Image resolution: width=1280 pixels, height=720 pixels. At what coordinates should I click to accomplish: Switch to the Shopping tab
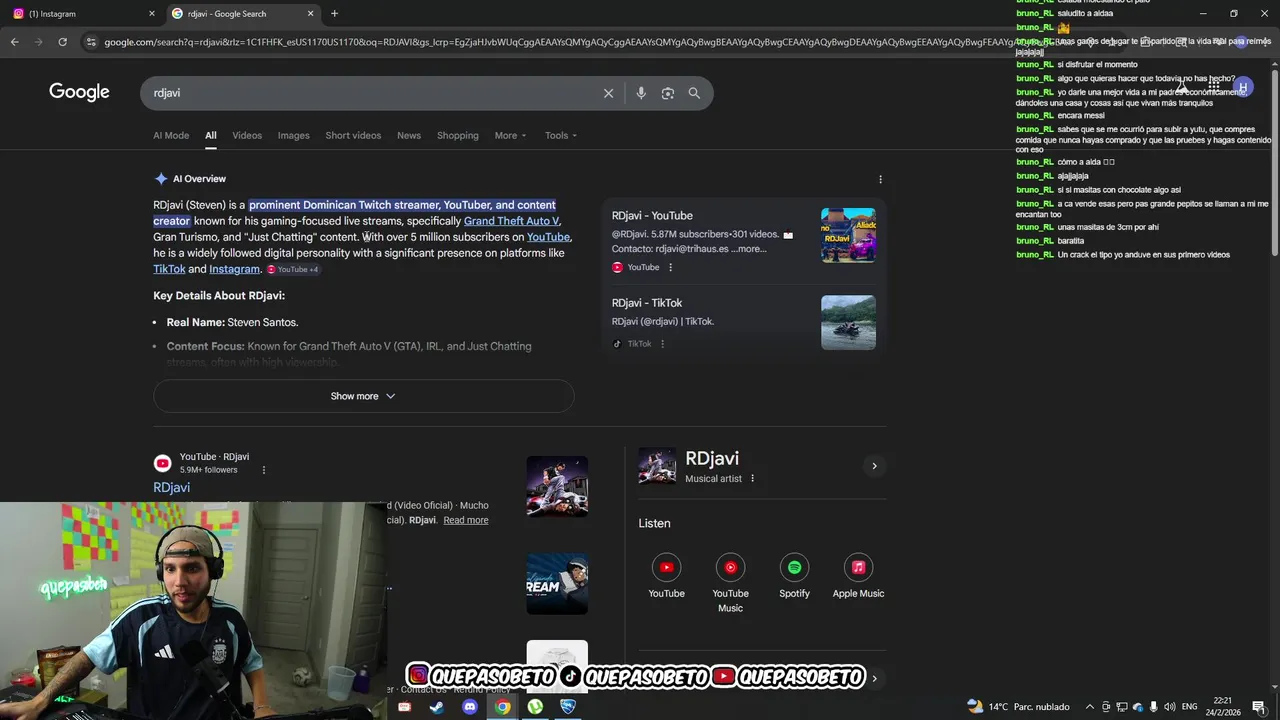coord(458,136)
